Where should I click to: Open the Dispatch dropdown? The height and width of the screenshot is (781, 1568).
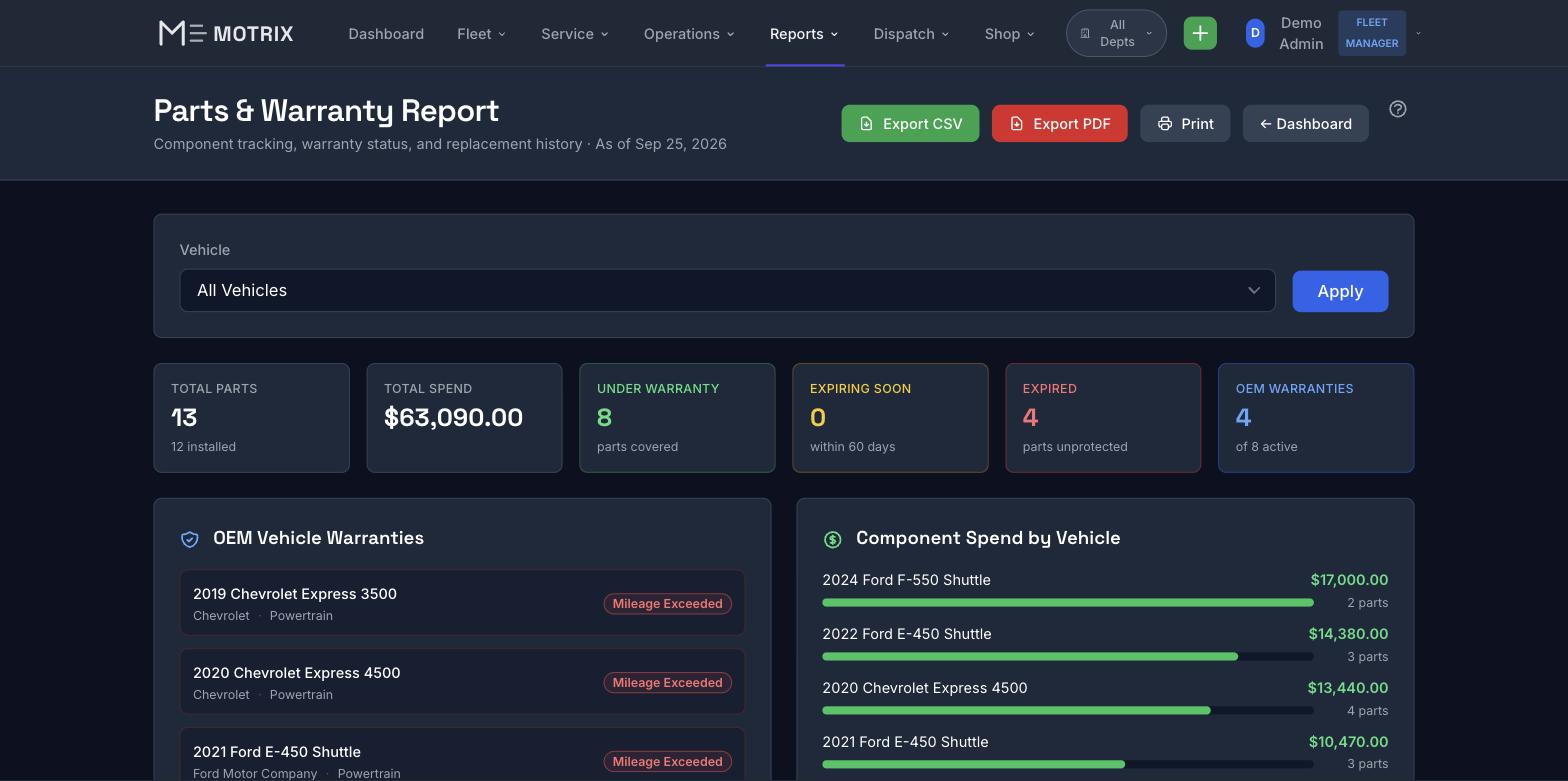911,33
